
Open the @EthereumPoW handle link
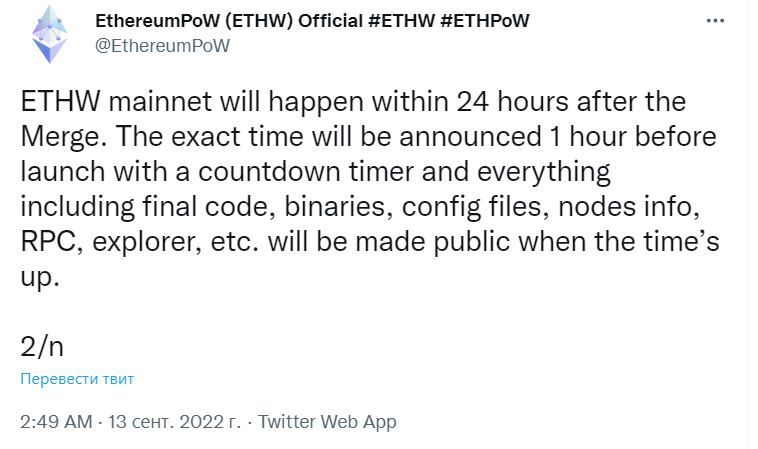pyautogui.click(x=162, y=46)
